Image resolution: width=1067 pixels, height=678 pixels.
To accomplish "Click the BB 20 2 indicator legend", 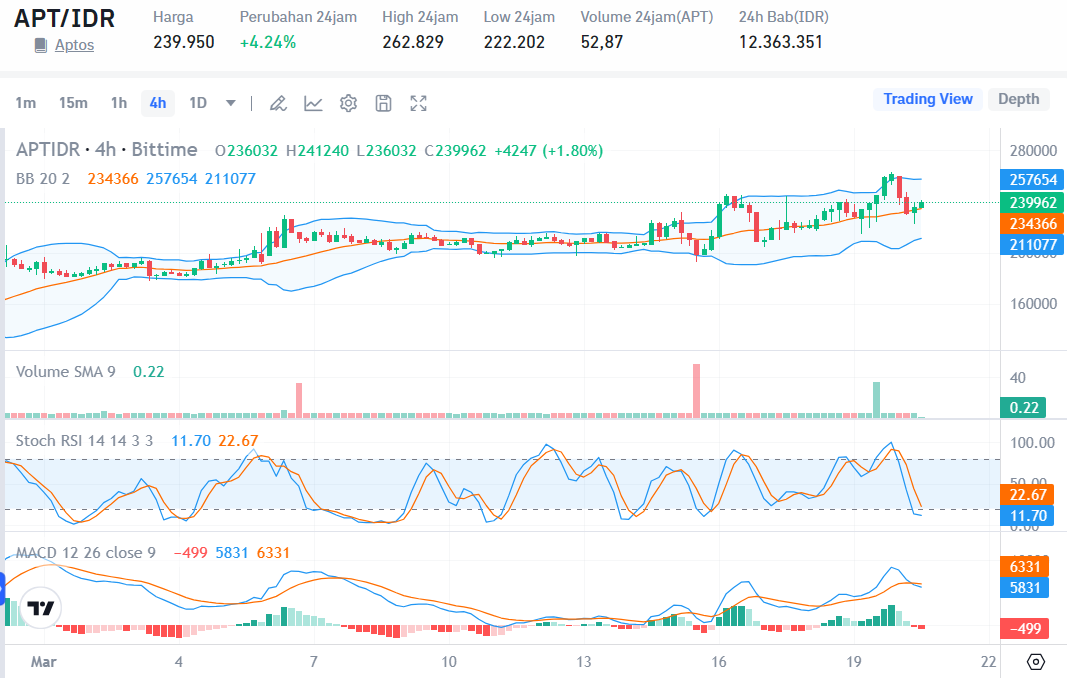I will tap(43, 179).
